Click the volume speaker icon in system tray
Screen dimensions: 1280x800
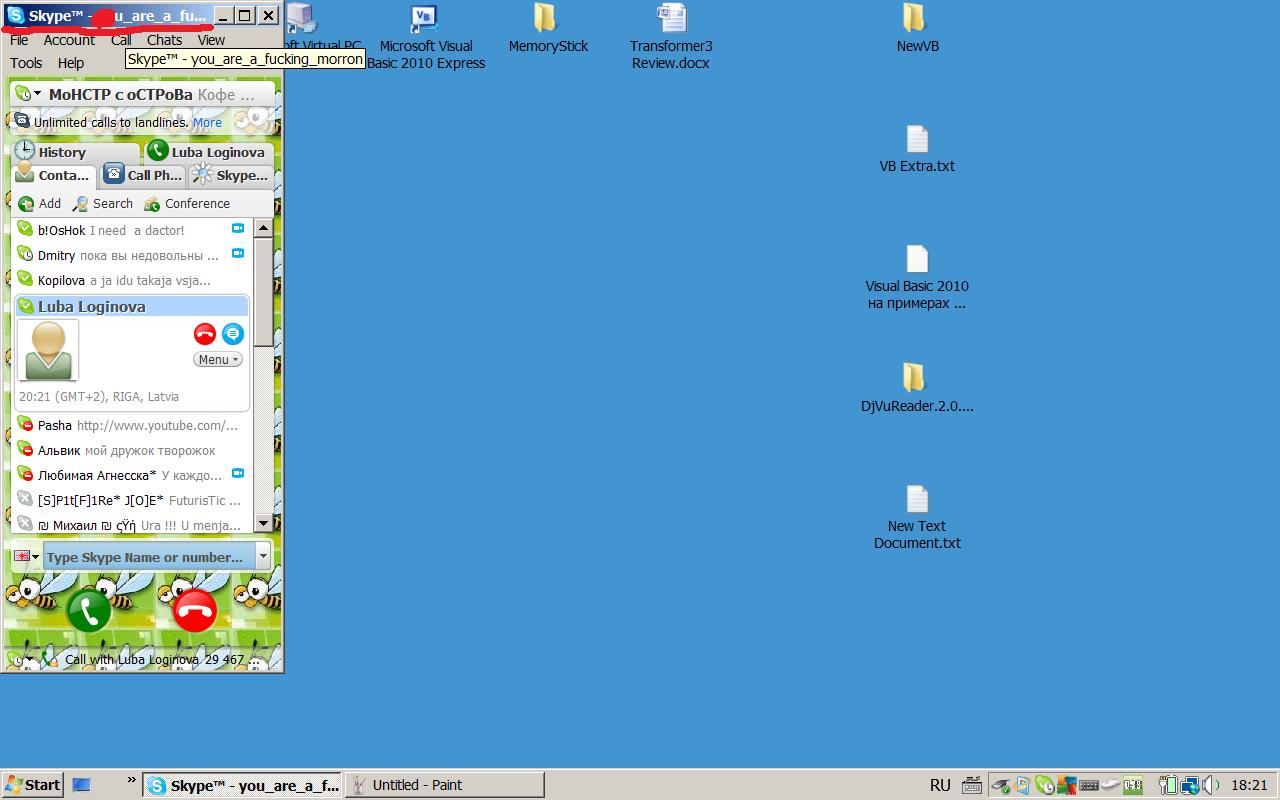click(1209, 785)
